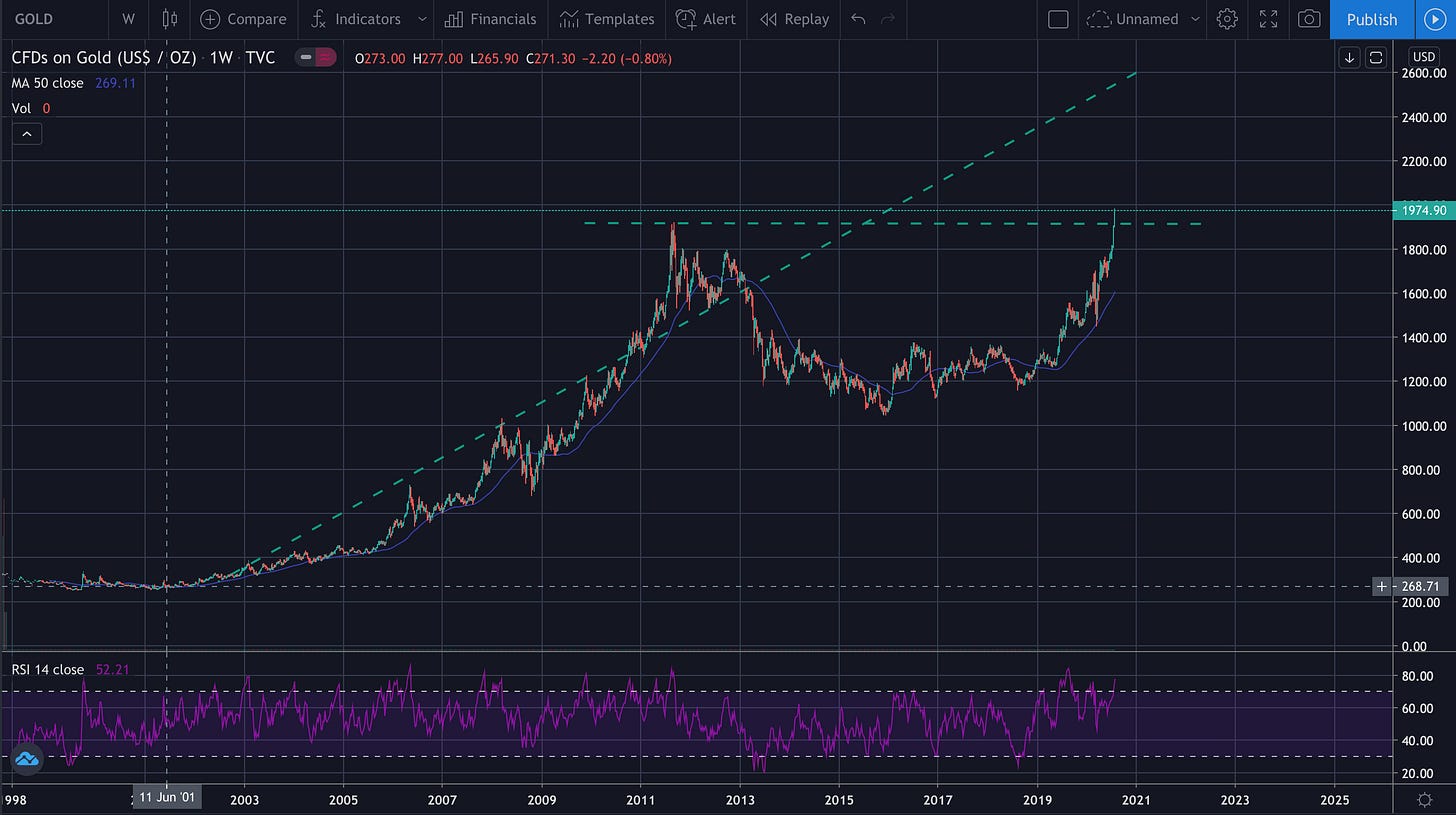Image resolution: width=1456 pixels, height=815 pixels.
Task: Click the MA value 269.11
Action: coord(115,83)
